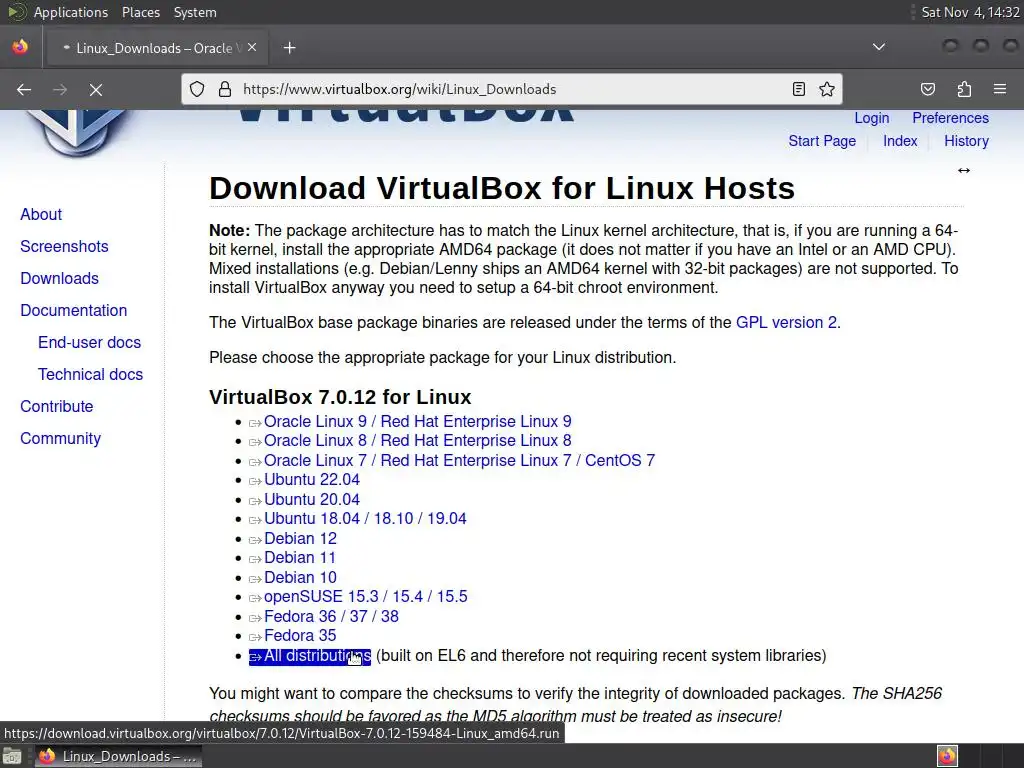
Task: Select the Linux_Downloads browser tab
Action: click(157, 48)
